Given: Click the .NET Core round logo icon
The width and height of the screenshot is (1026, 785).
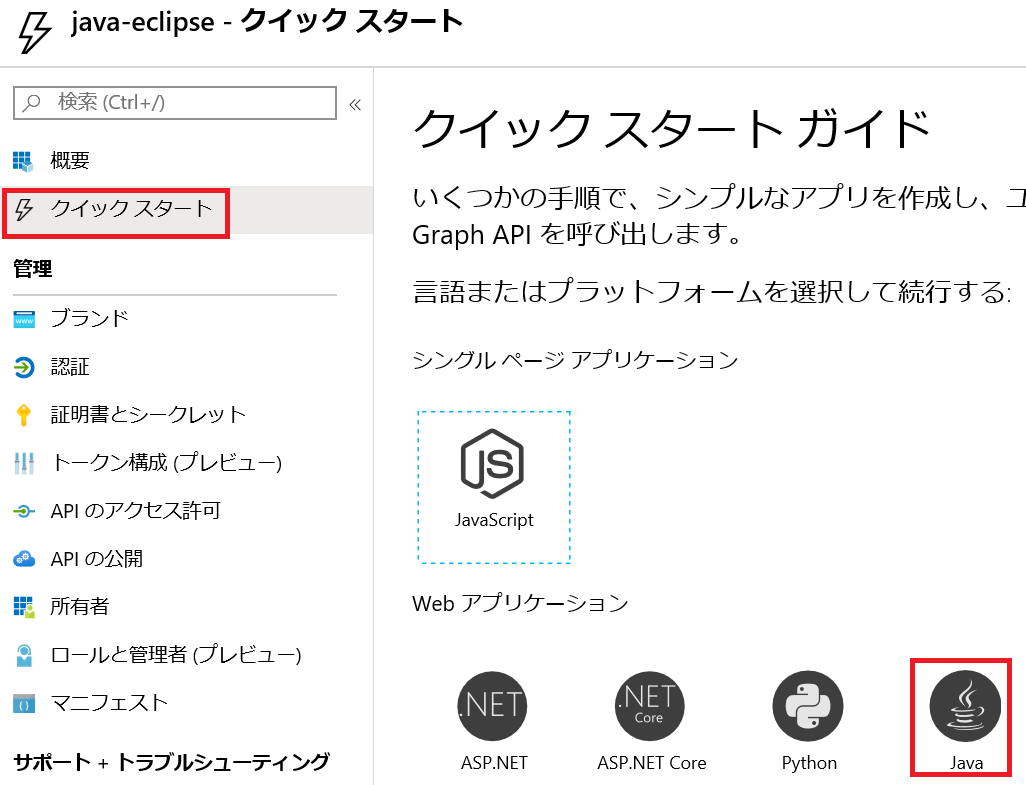Looking at the screenshot, I should point(650,706).
